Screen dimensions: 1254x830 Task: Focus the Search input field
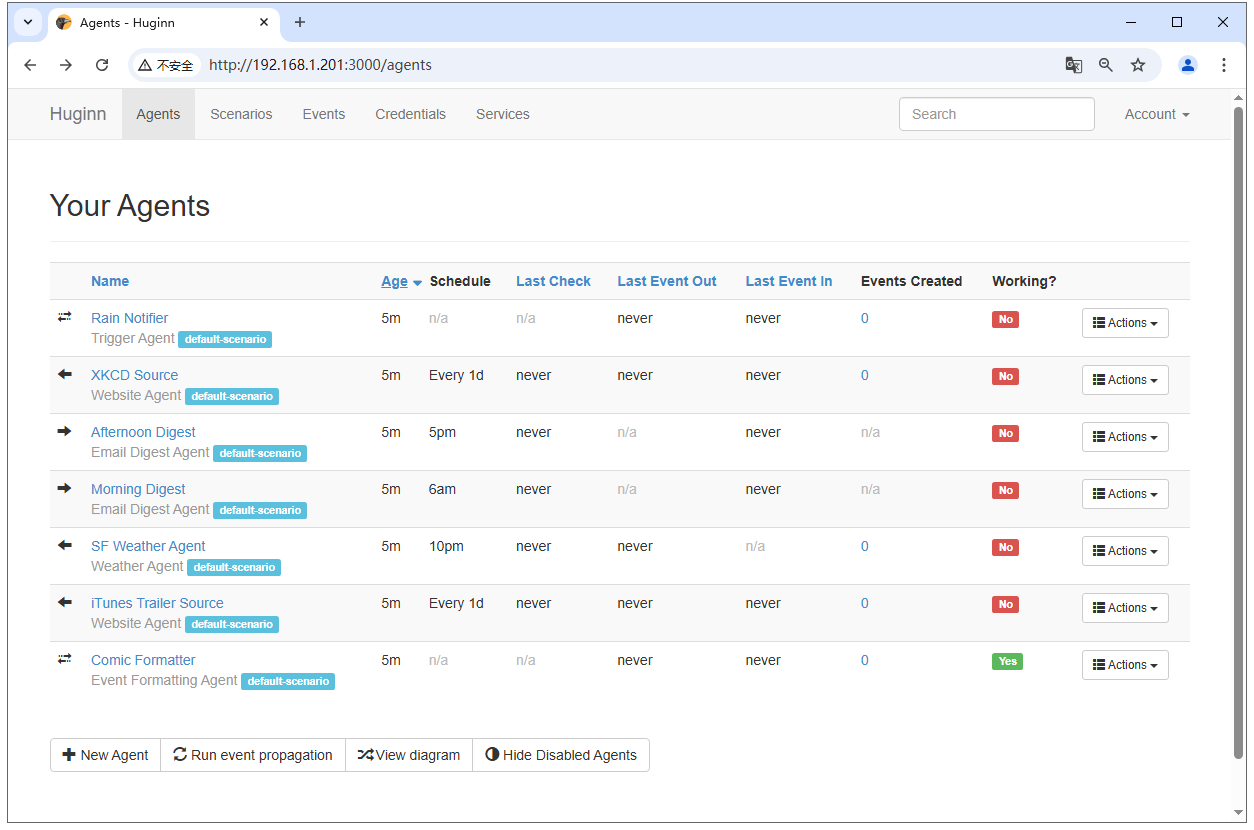pyautogui.click(x=997, y=114)
